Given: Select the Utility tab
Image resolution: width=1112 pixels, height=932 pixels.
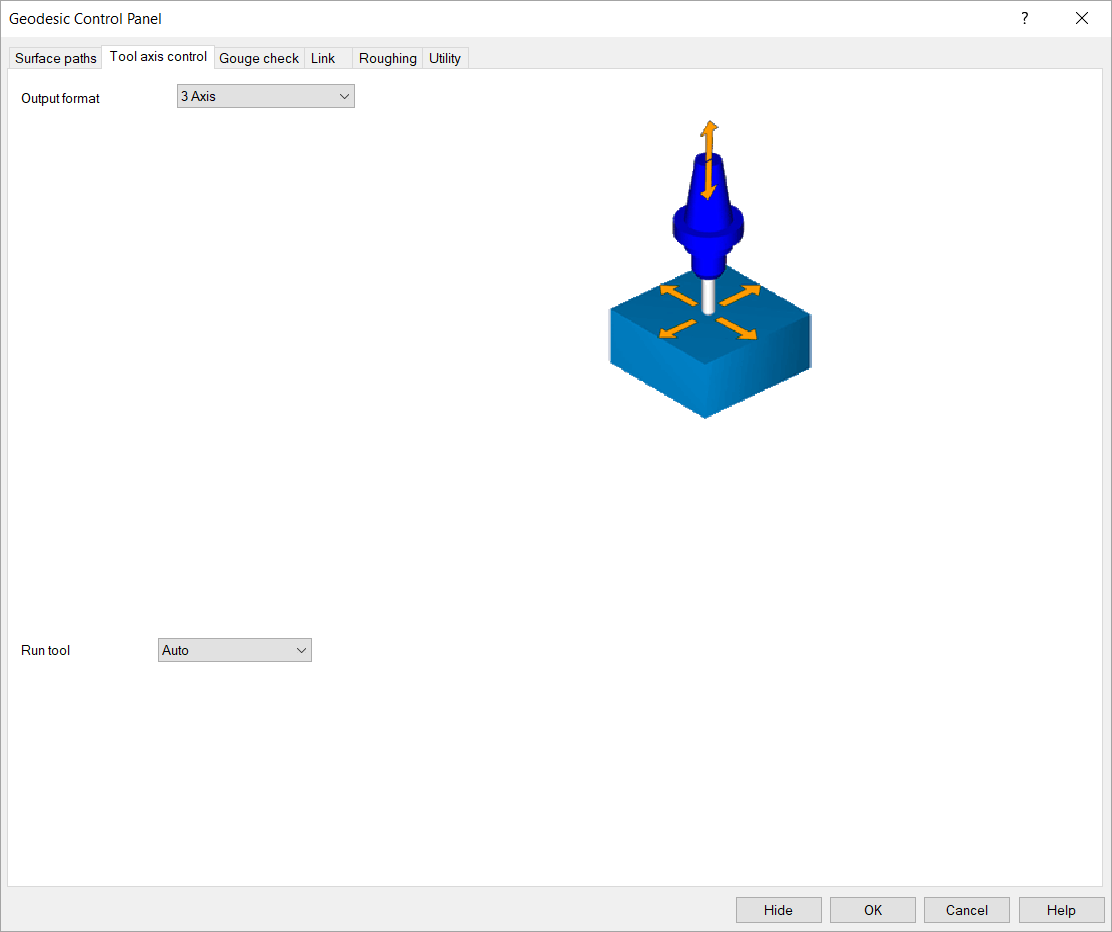Looking at the screenshot, I should click(x=445, y=58).
